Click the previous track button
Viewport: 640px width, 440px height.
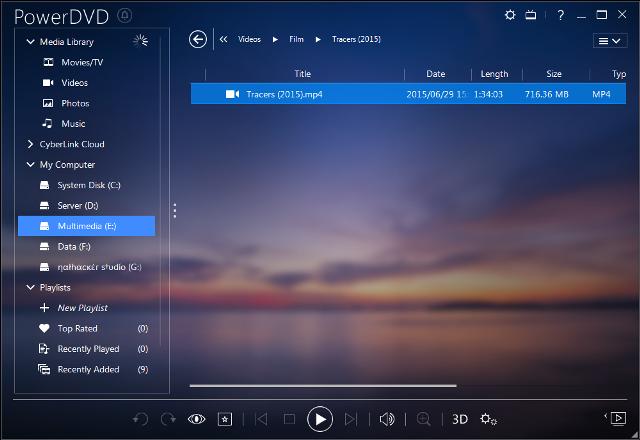coord(261,419)
